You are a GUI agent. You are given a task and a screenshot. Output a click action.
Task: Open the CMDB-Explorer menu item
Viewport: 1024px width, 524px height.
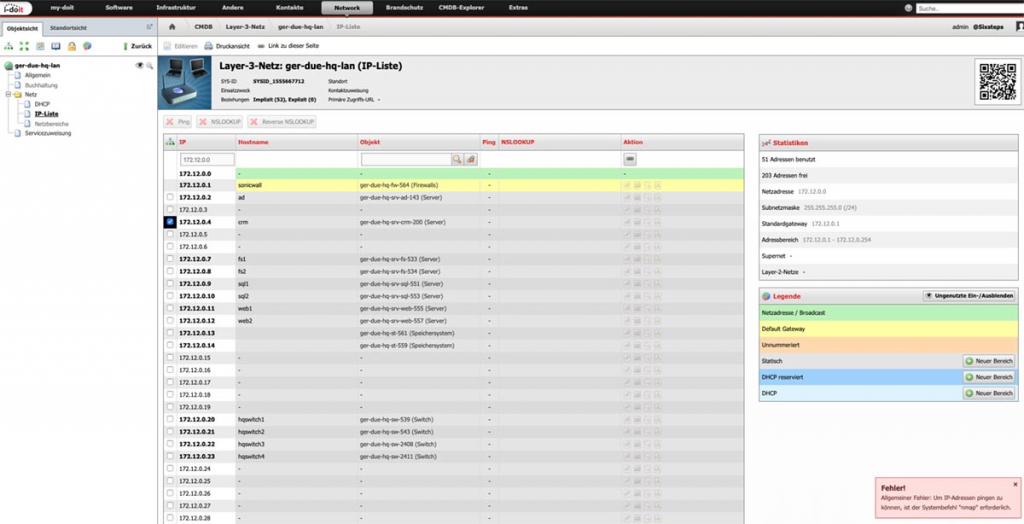point(461,8)
